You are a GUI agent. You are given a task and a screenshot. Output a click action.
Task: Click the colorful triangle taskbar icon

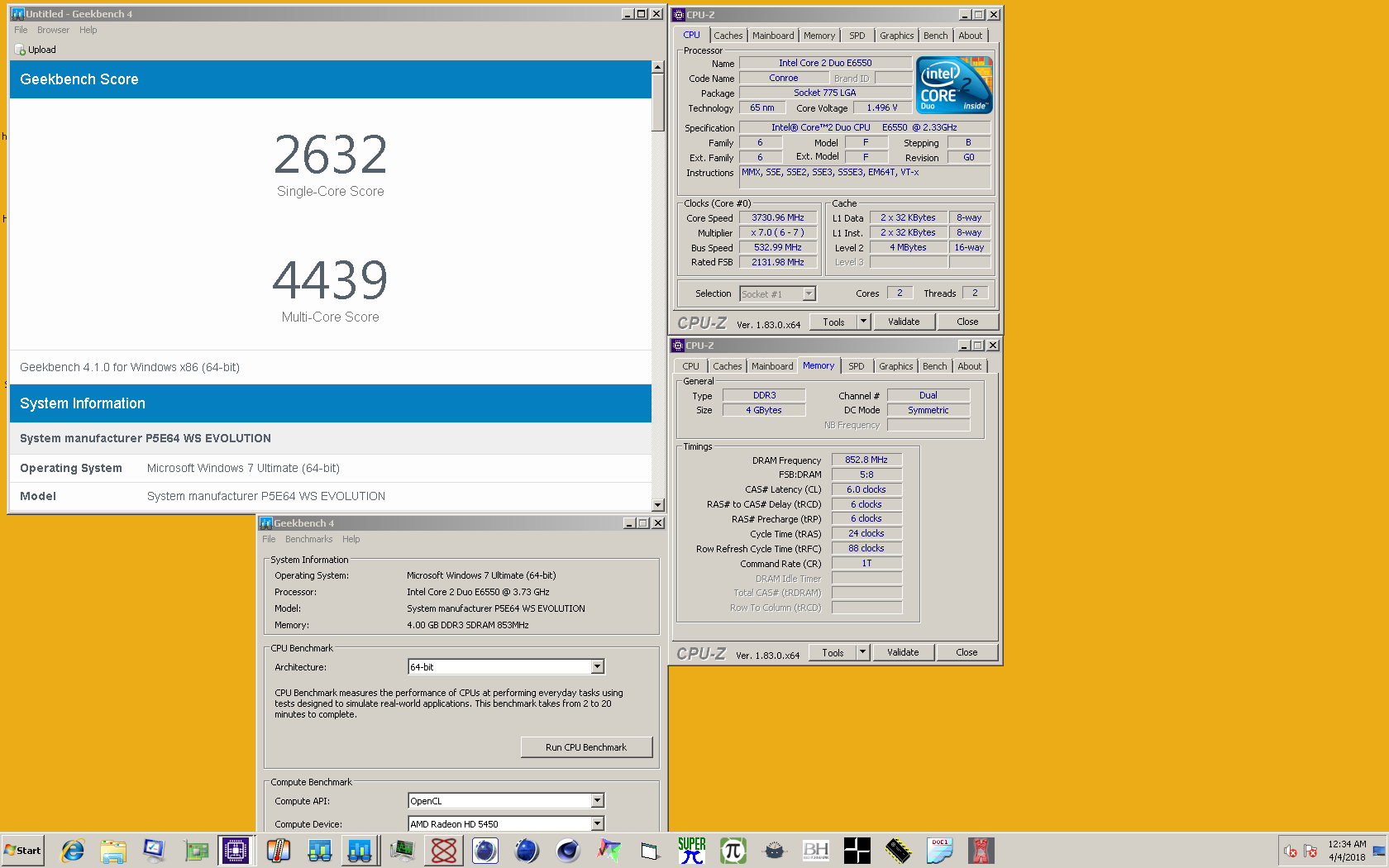pos(609,850)
